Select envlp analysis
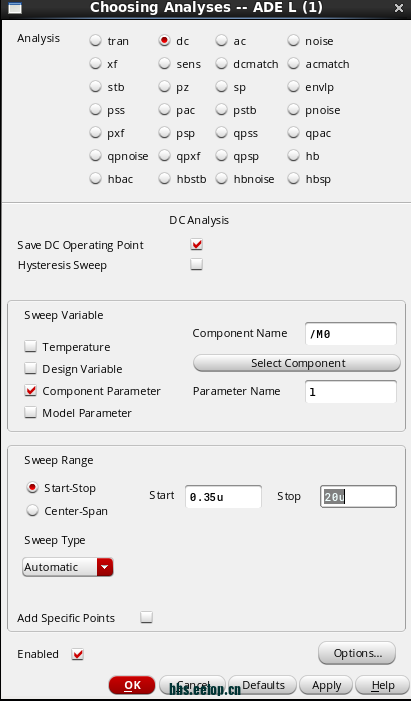The width and height of the screenshot is (411, 701). pyautogui.click(x=293, y=87)
